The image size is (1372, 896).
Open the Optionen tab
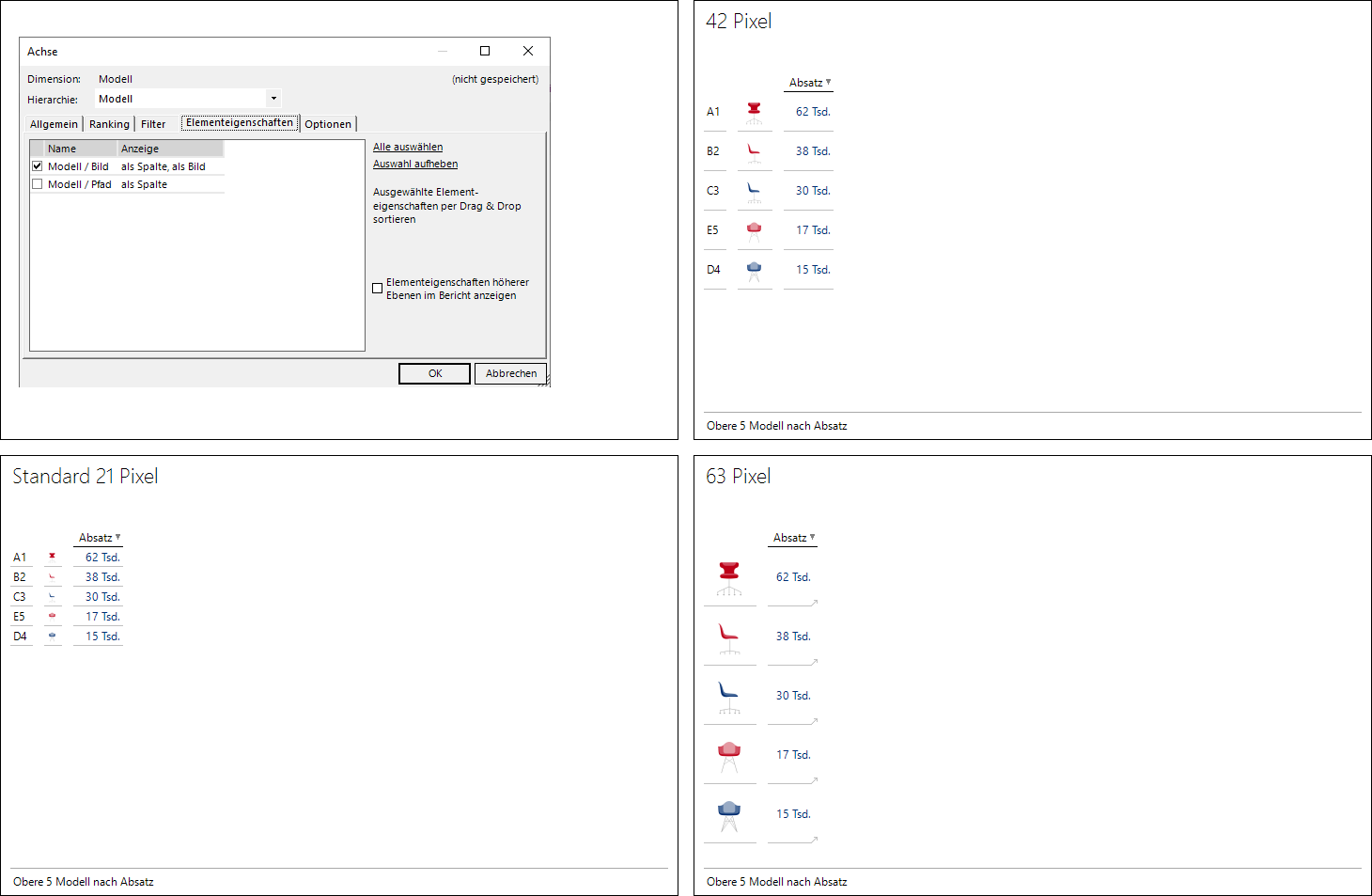click(328, 124)
